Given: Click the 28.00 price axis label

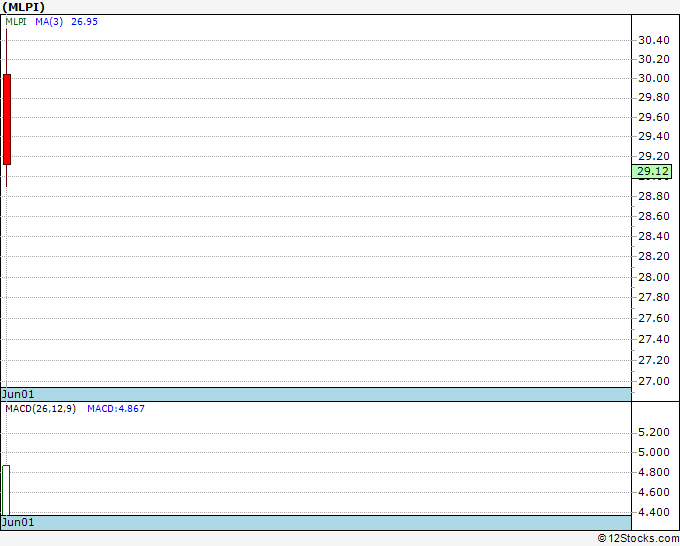Looking at the screenshot, I should tap(654, 277).
